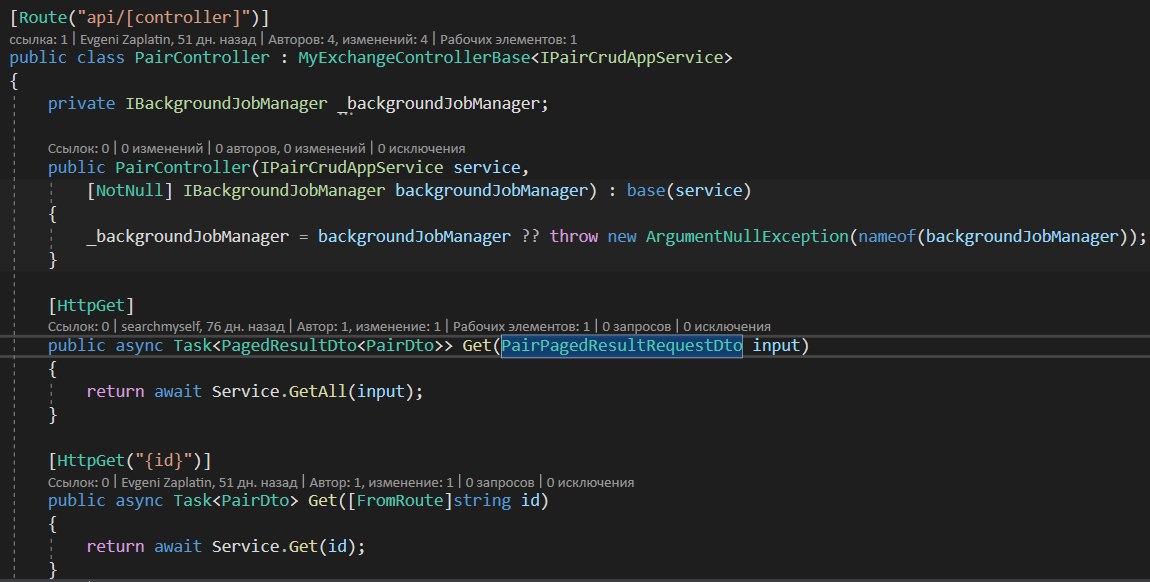Click the PagedResultDto return type
This screenshot has width=1150, height=582.
pyautogui.click(x=289, y=345)
